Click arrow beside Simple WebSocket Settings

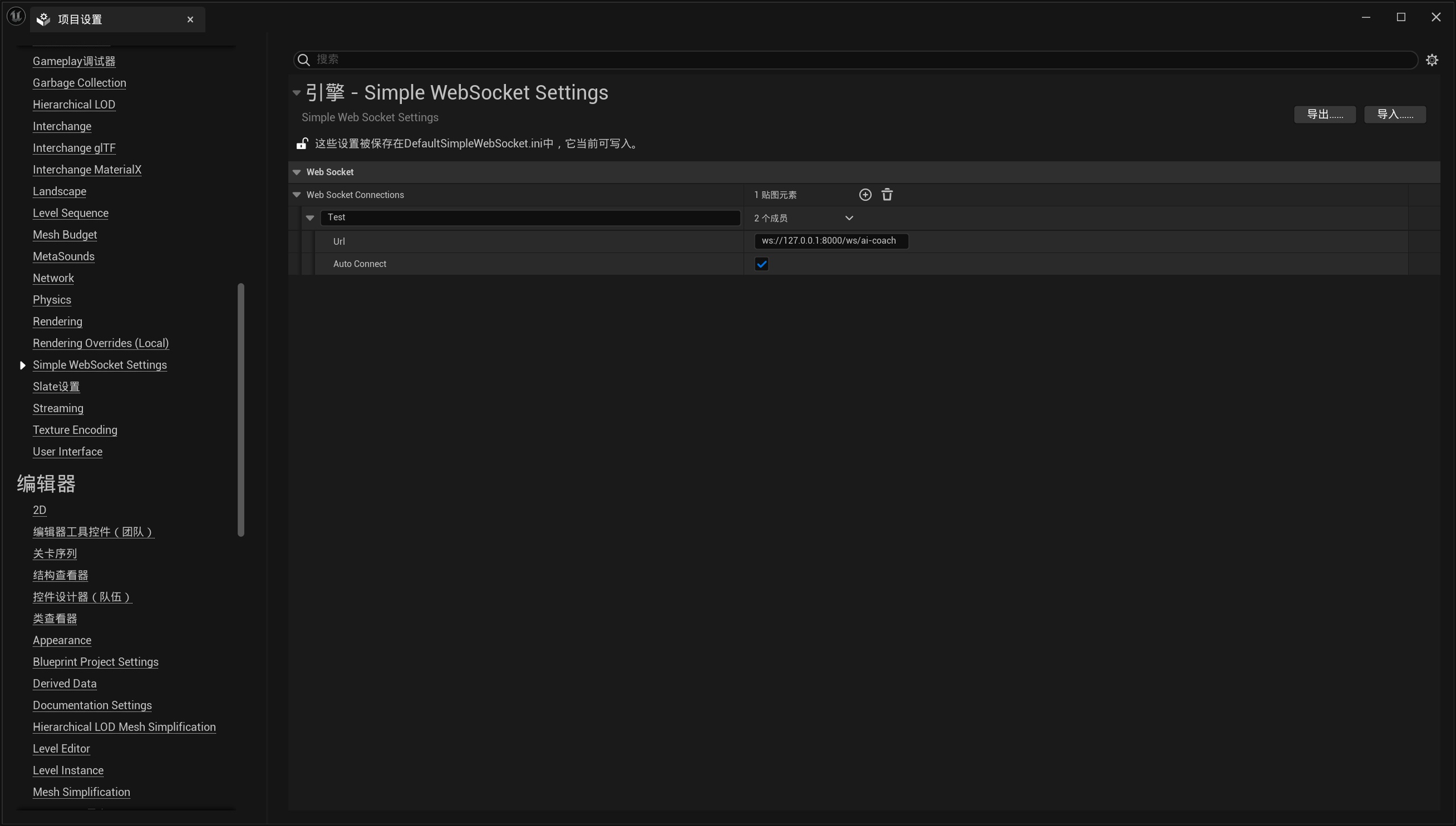[22, 365]
